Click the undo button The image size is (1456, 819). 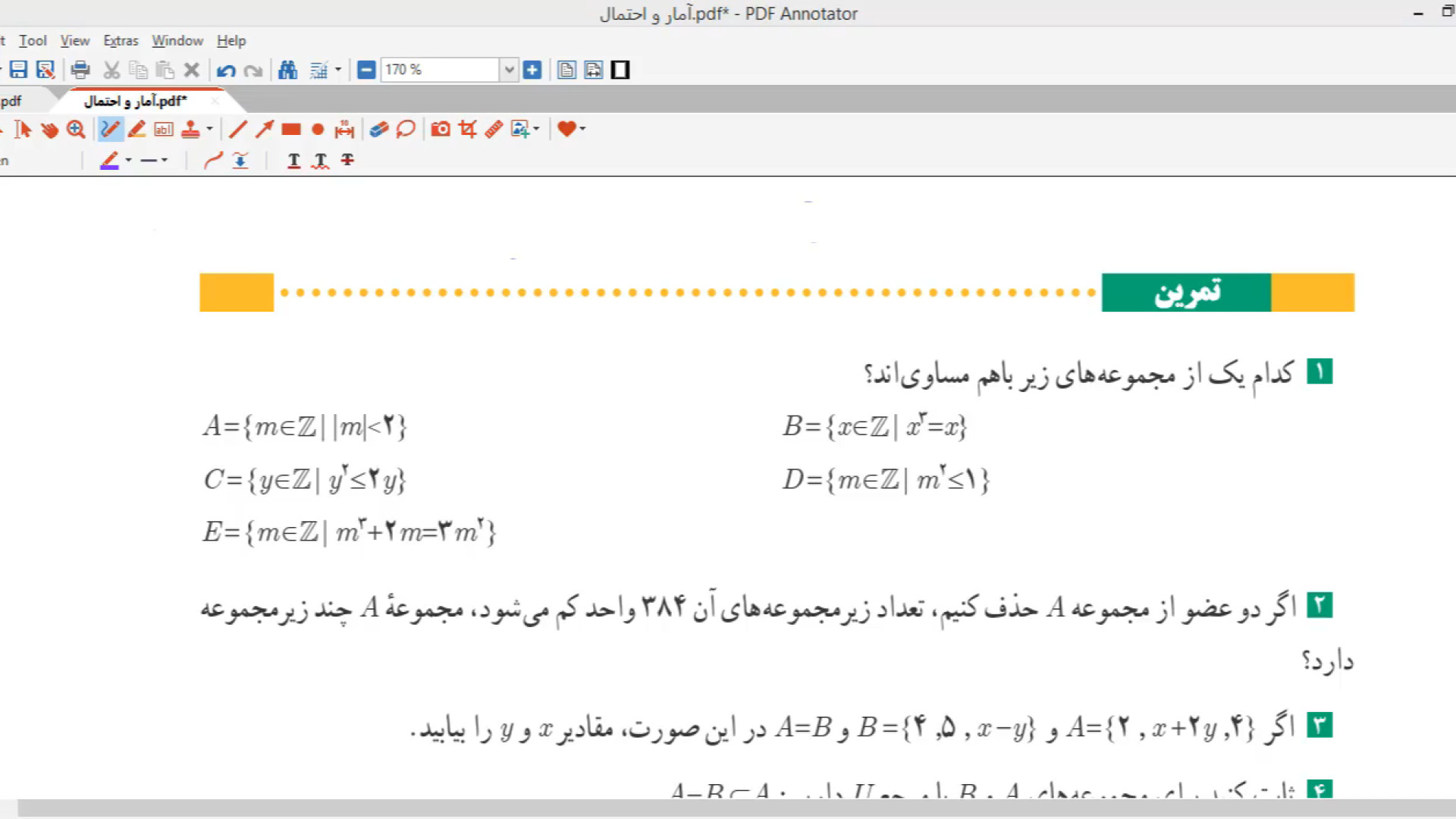(225, 71)
